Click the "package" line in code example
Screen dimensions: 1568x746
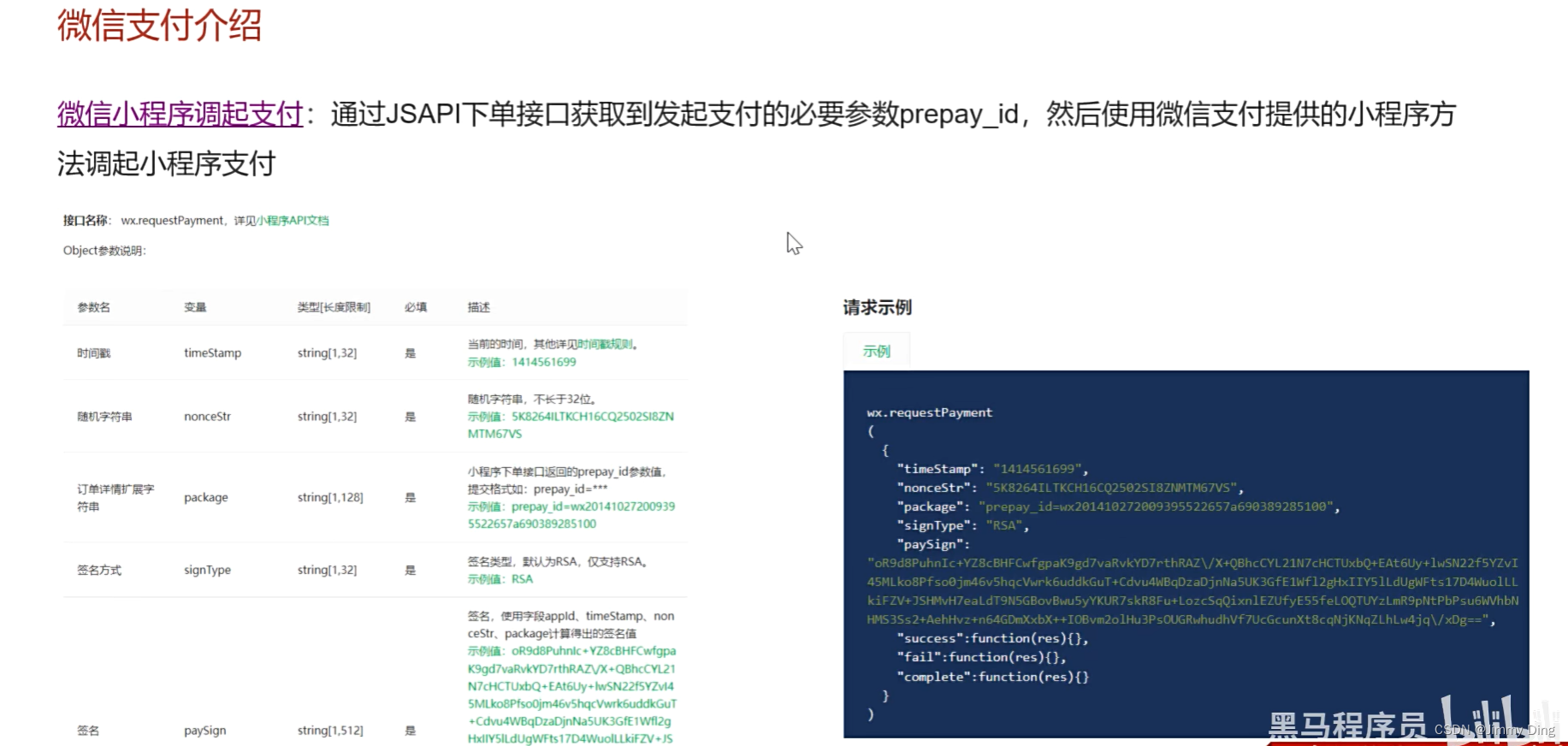coord(1118,506)
